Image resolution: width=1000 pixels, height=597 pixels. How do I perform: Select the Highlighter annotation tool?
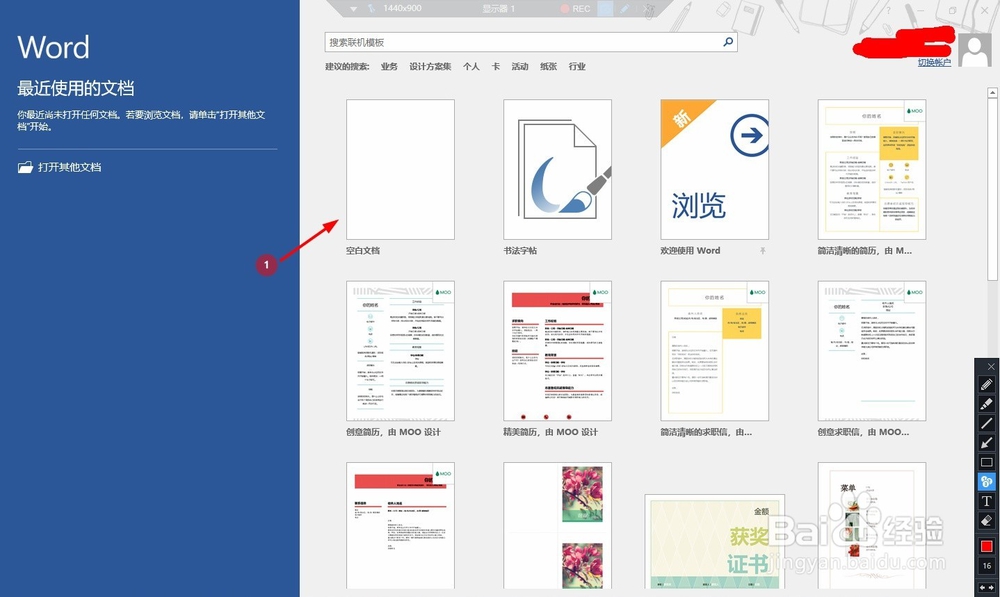[987, 404]
